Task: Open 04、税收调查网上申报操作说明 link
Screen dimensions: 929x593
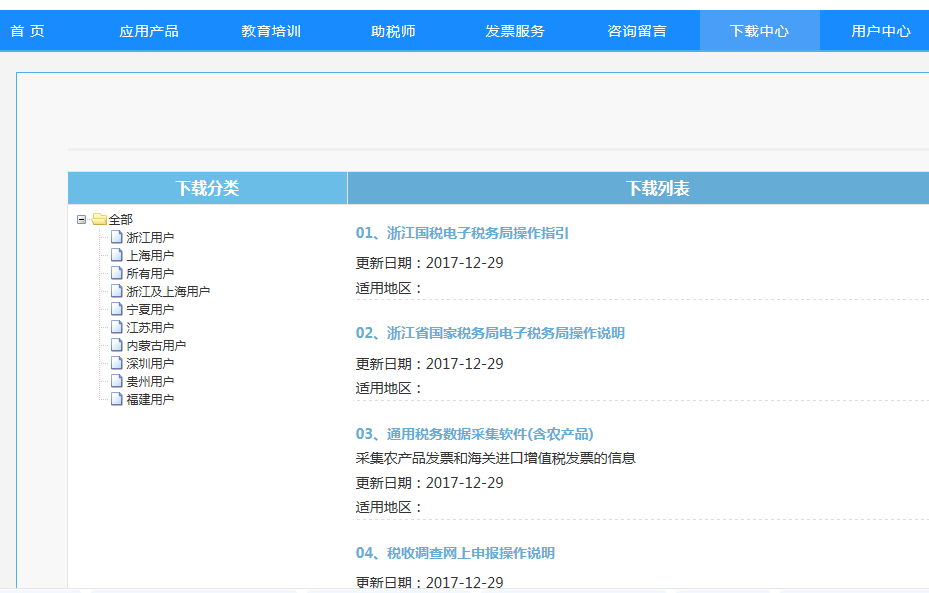Action: pyautogui.click(x=455, y=553)
